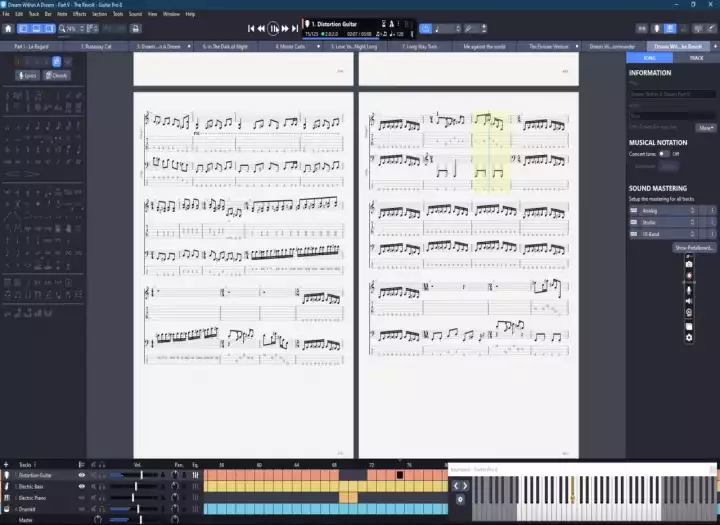The width and height of the screenshot is (720, 525).
Task: Open Distortion Guitar equalizer icon
Action: (x=196, y=475)
